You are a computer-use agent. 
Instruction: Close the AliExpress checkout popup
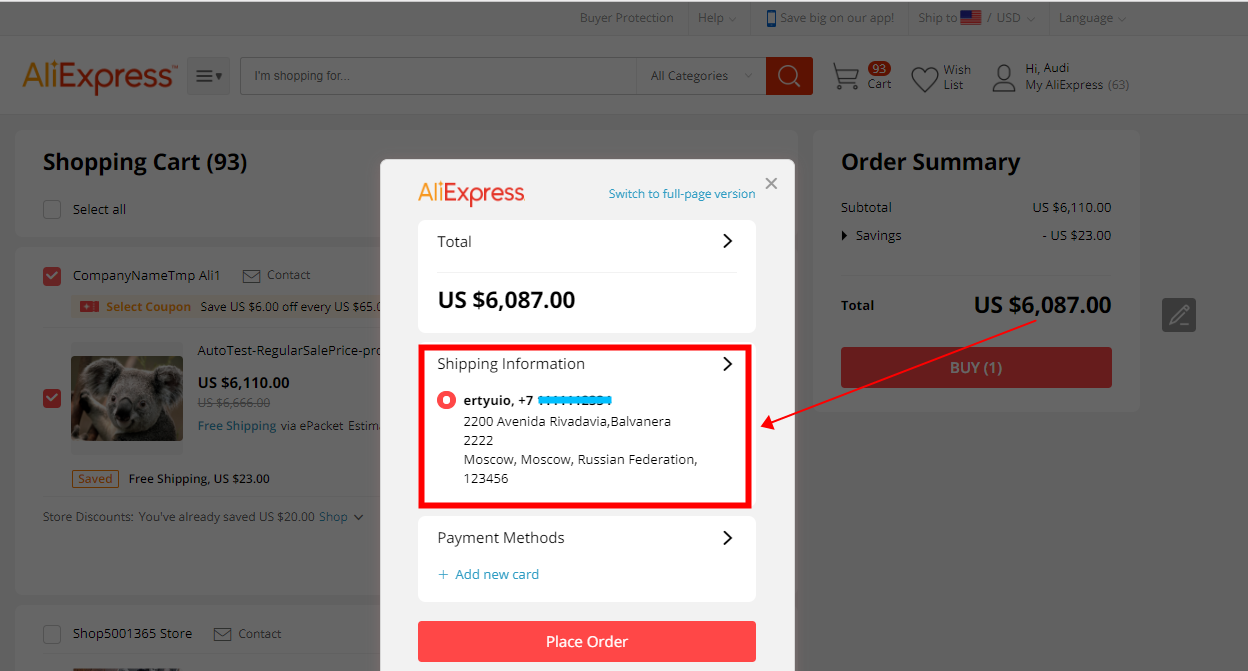click(771, 184)
